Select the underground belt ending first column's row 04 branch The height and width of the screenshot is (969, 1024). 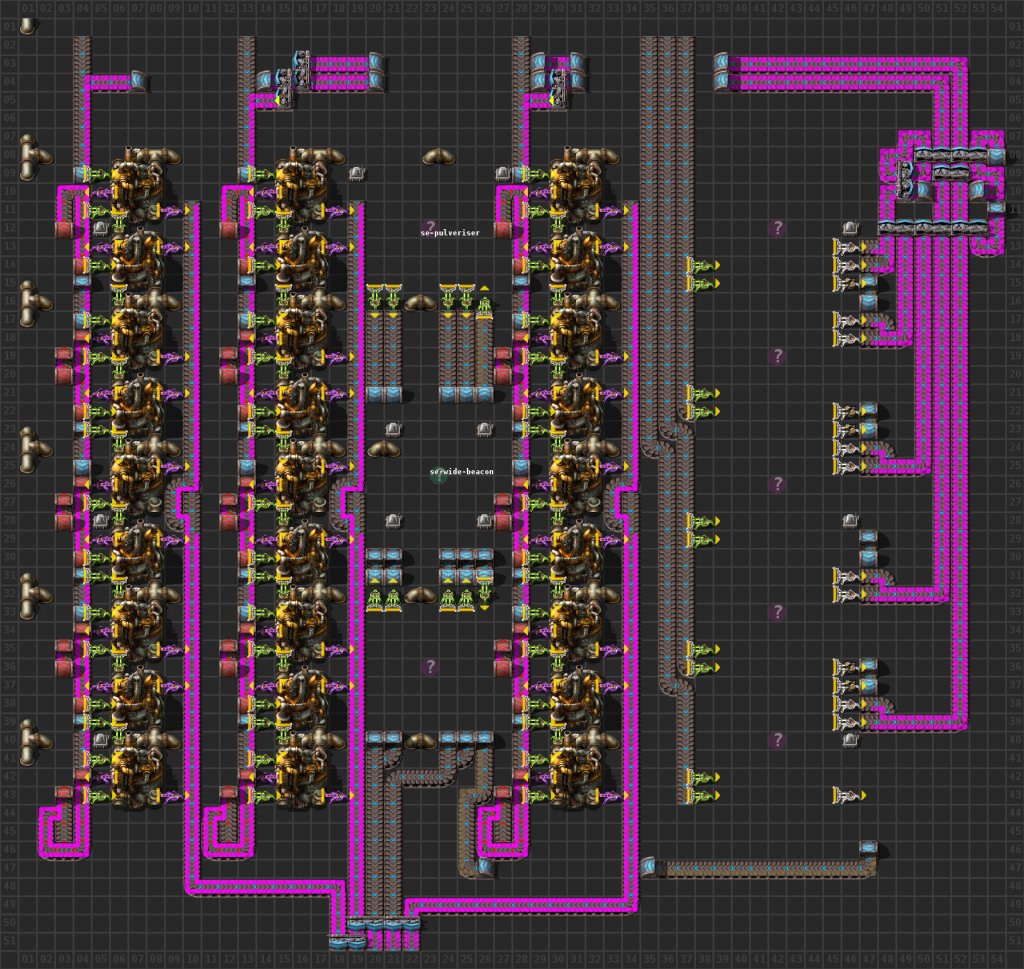click(139, 81)
